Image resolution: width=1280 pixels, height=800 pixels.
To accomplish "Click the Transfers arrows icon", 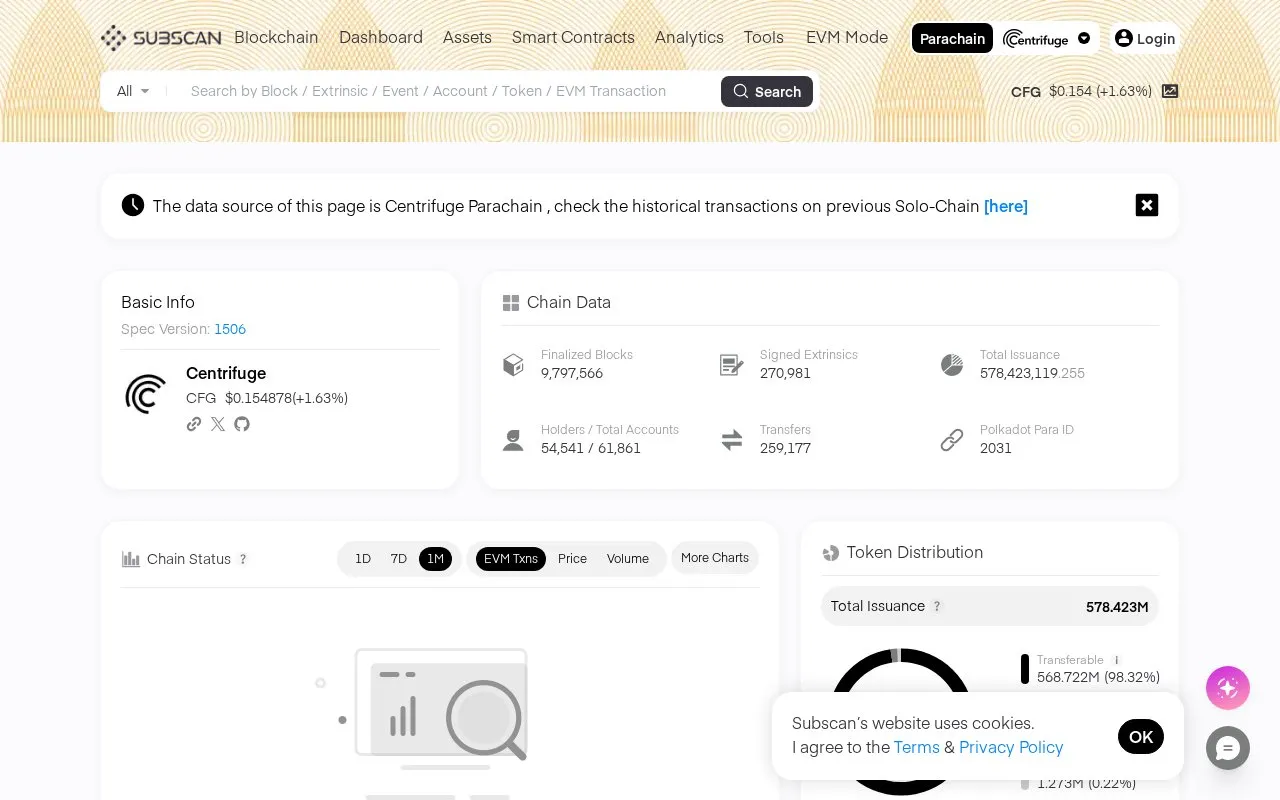I will (x=732, y=440).
